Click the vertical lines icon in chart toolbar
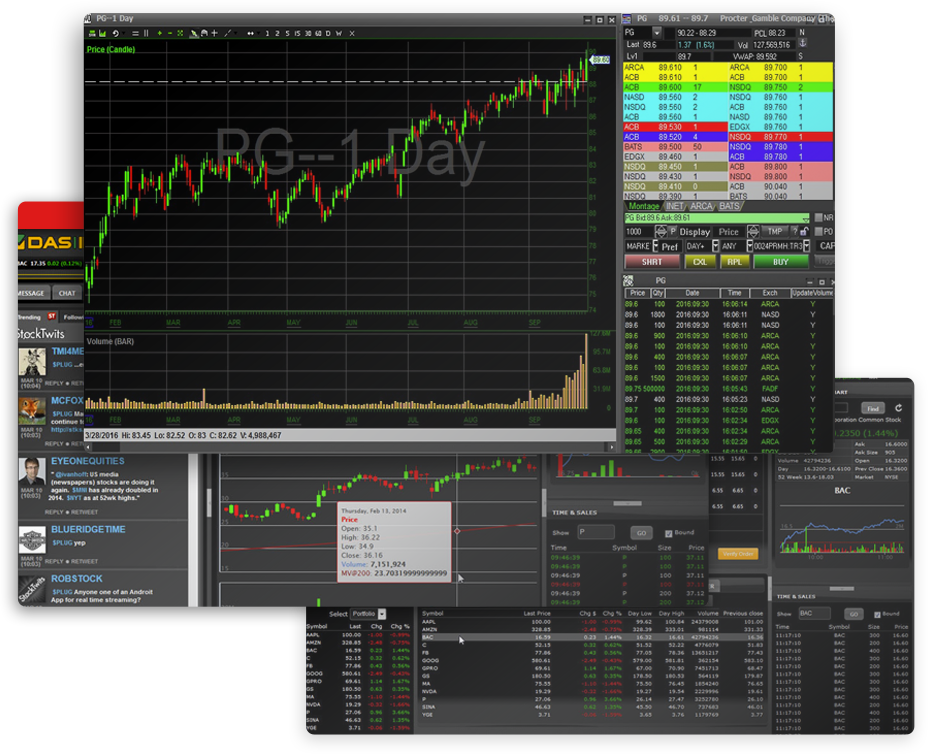 146,34
